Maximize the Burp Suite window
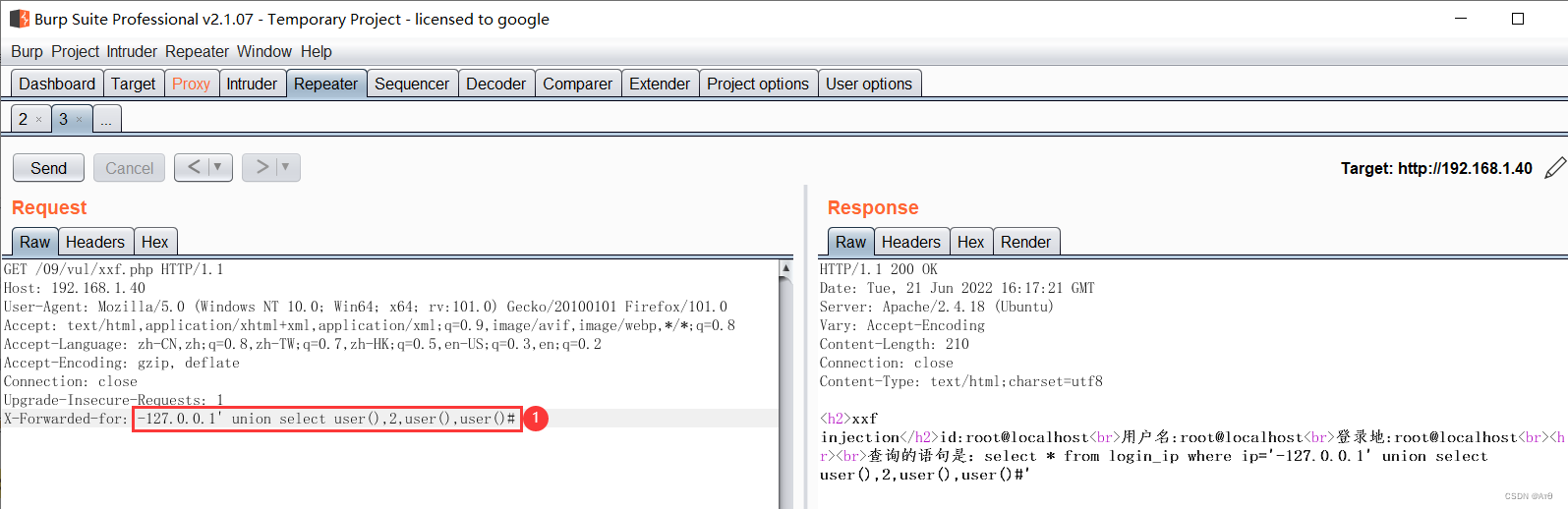 (1518, 19)
